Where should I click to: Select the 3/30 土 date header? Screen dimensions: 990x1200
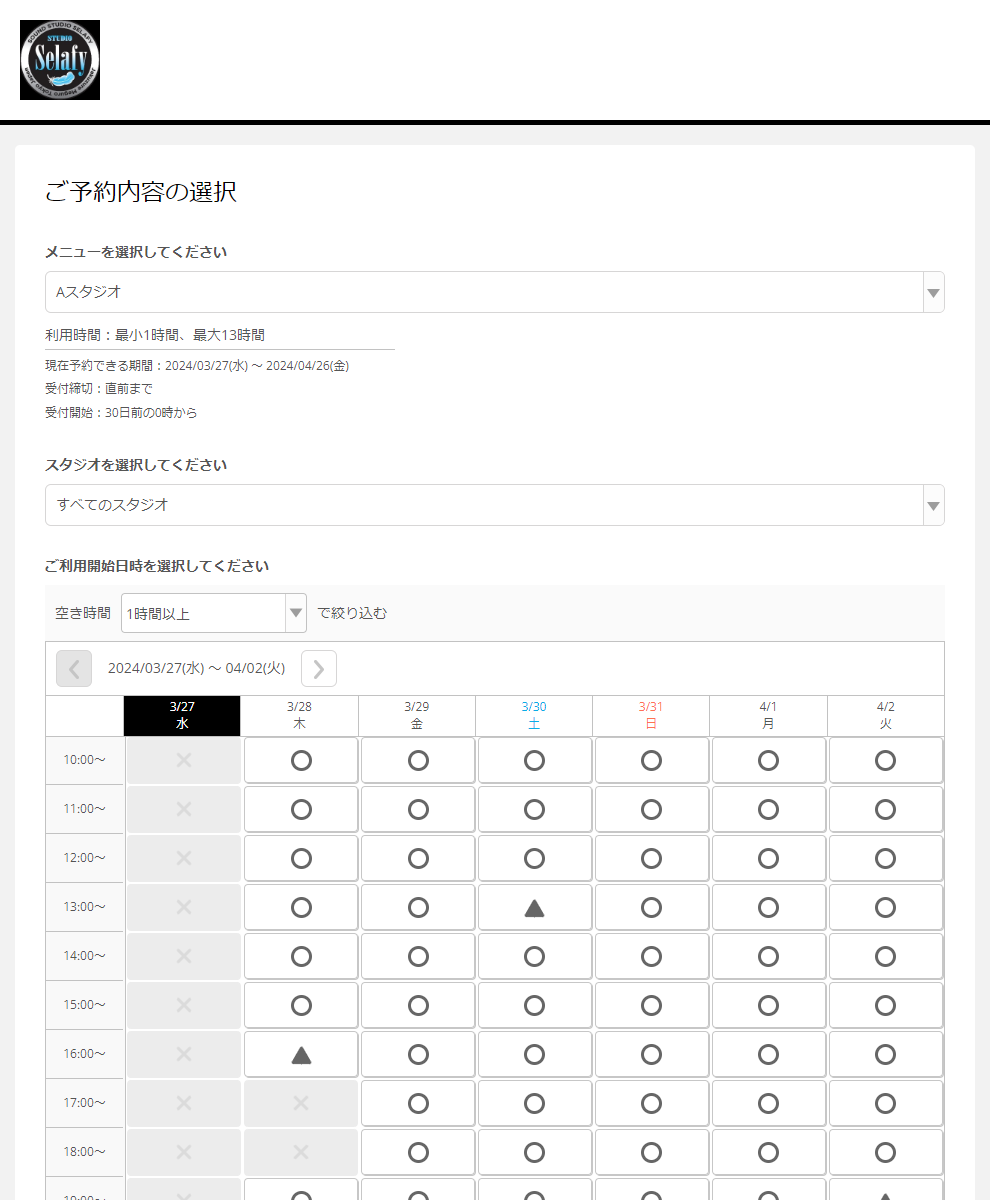tap(534, 715)
